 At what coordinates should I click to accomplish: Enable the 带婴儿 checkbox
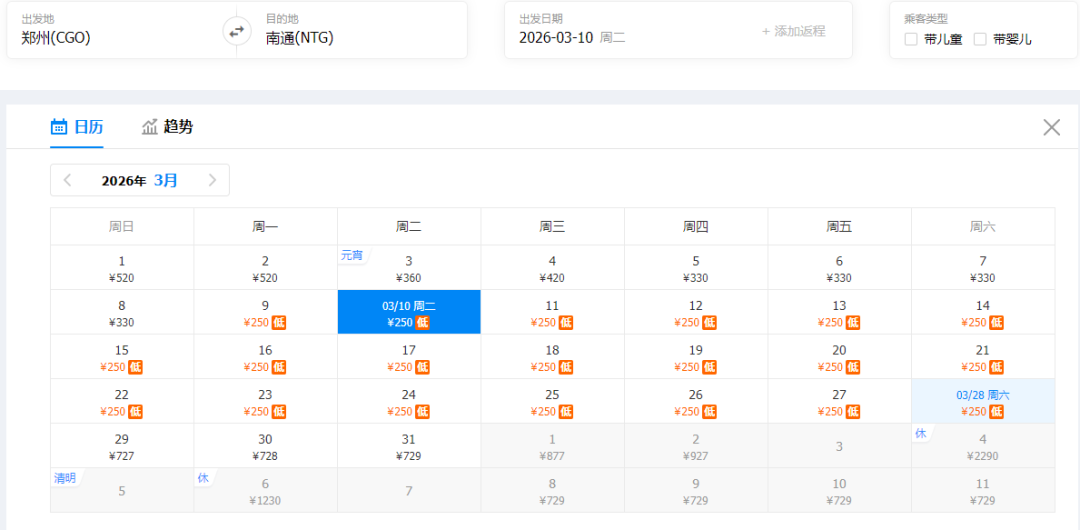coord(980,39)
